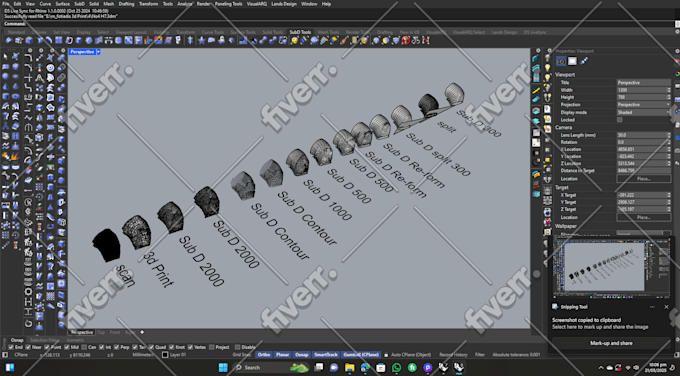Click the X Target stepper arrows

click(668, 195)
